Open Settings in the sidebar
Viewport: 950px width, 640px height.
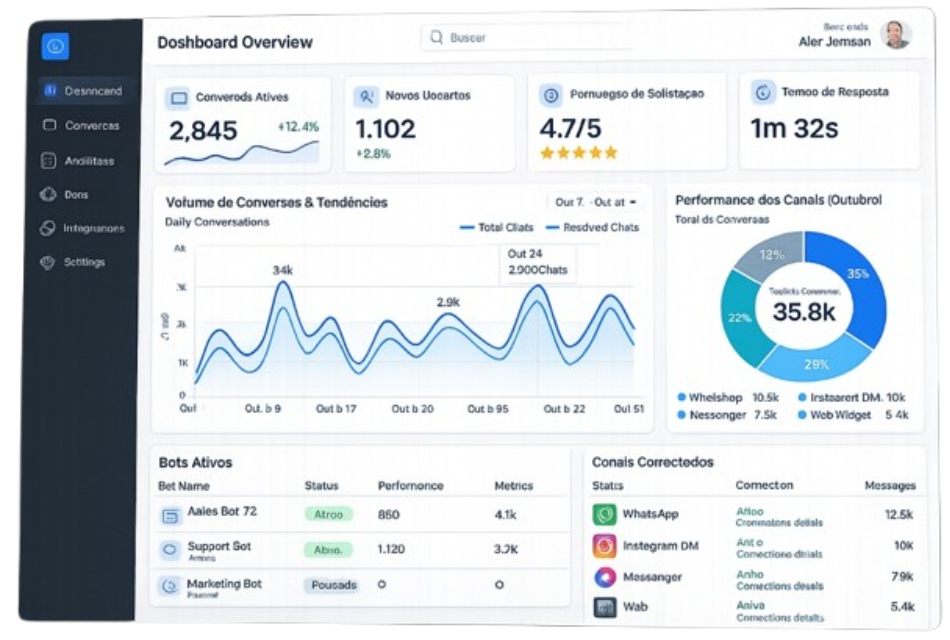click(73, 262)
